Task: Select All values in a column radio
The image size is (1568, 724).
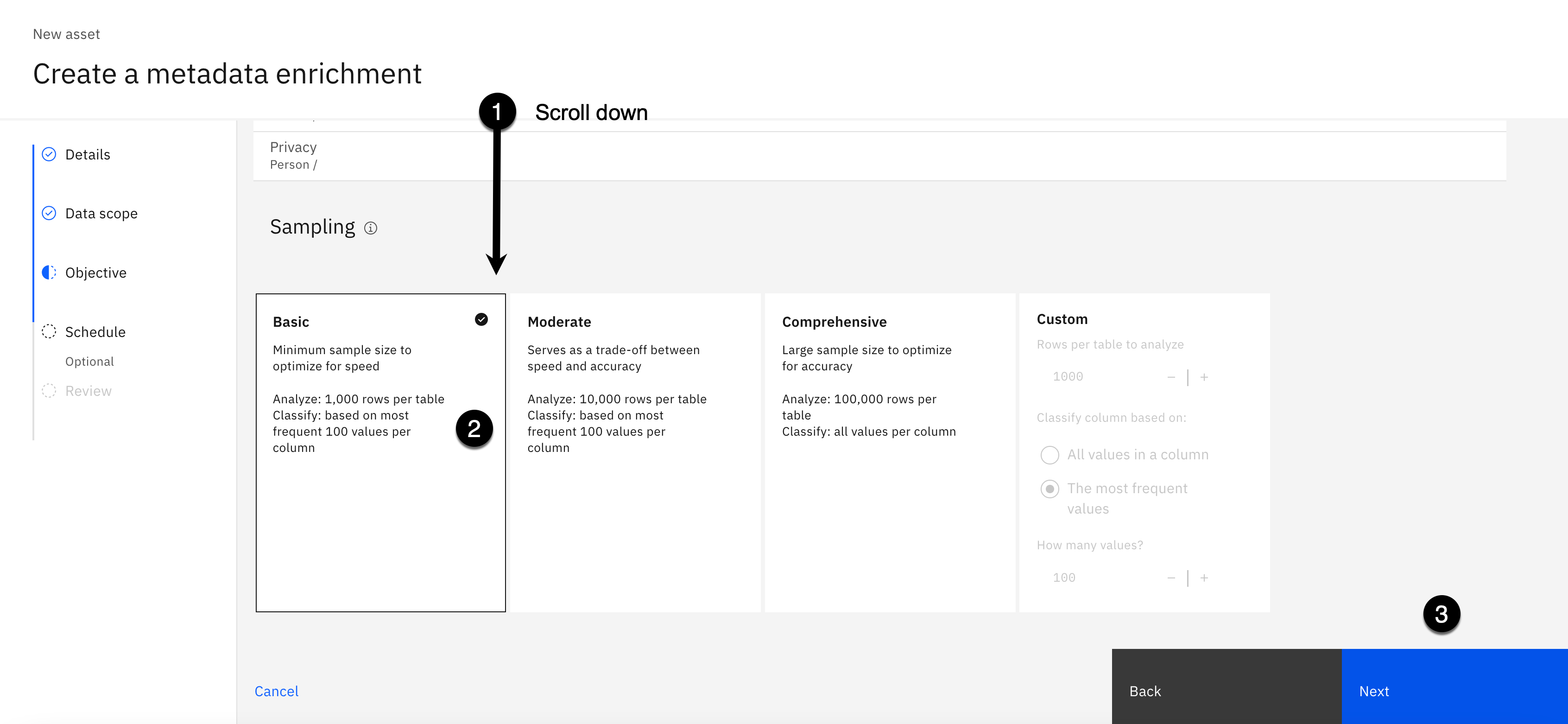Action: pos(1050,454)
